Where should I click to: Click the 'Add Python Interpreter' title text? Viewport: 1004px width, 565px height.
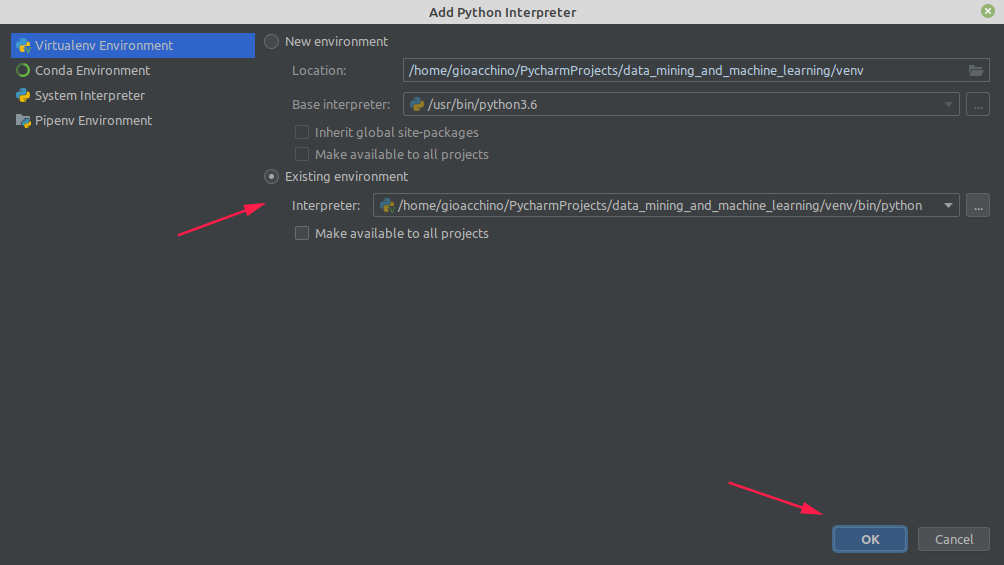503,12
